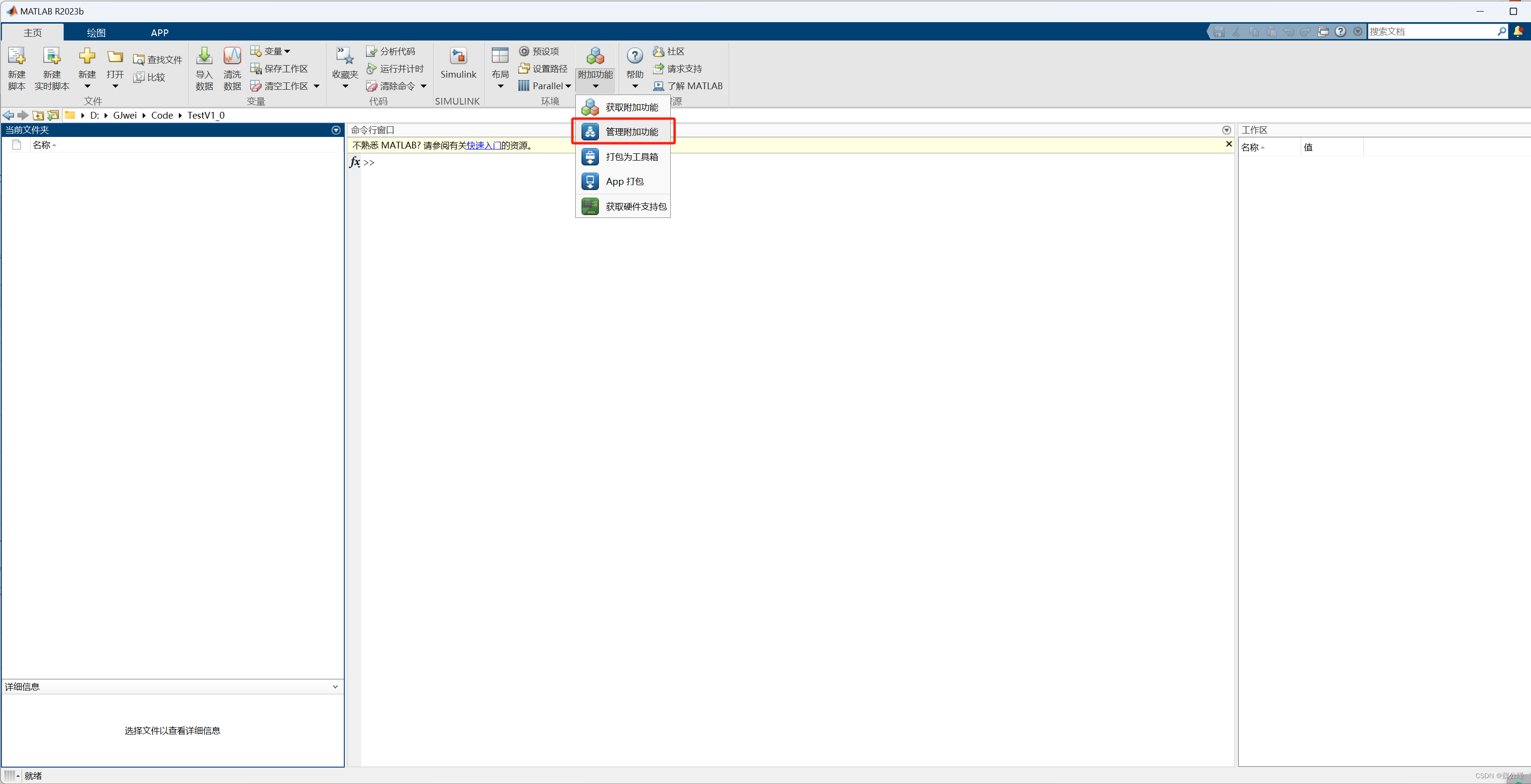Click the notification bell icon
This screenshot has width=1531, height=784.
[x=1518, y=31]
